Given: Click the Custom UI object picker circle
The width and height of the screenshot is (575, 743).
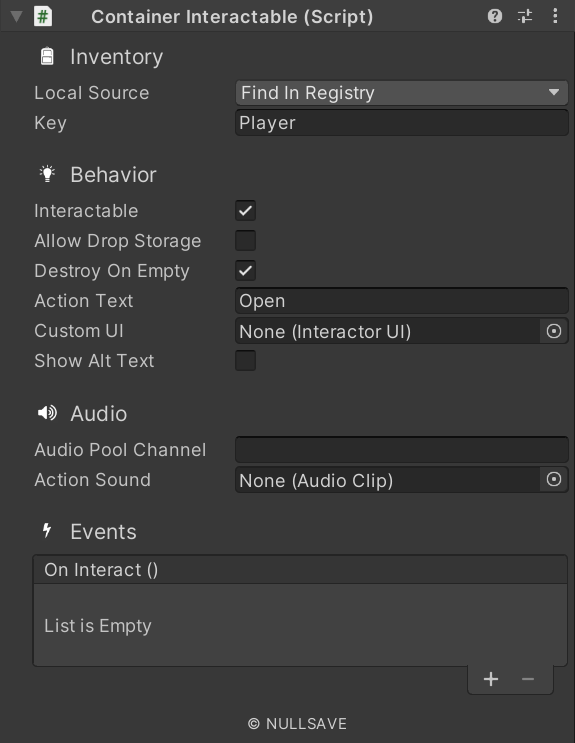Looking at the screenshot, I should pos(554,331).
